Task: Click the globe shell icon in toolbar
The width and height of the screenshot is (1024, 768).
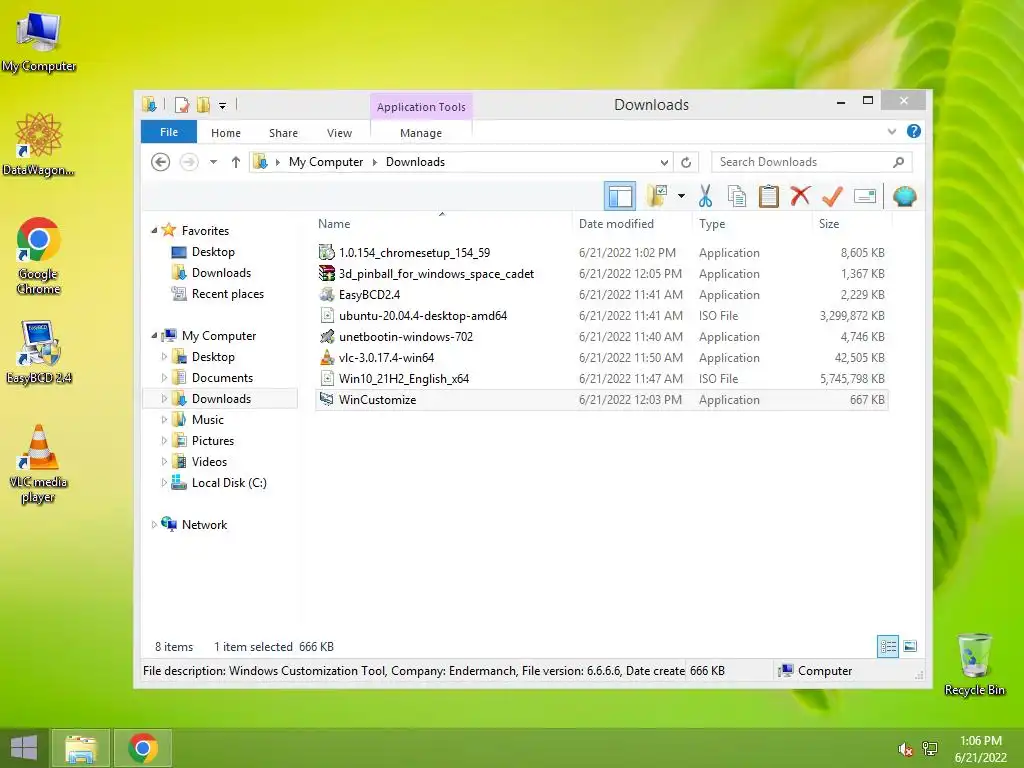Action: 904,196
